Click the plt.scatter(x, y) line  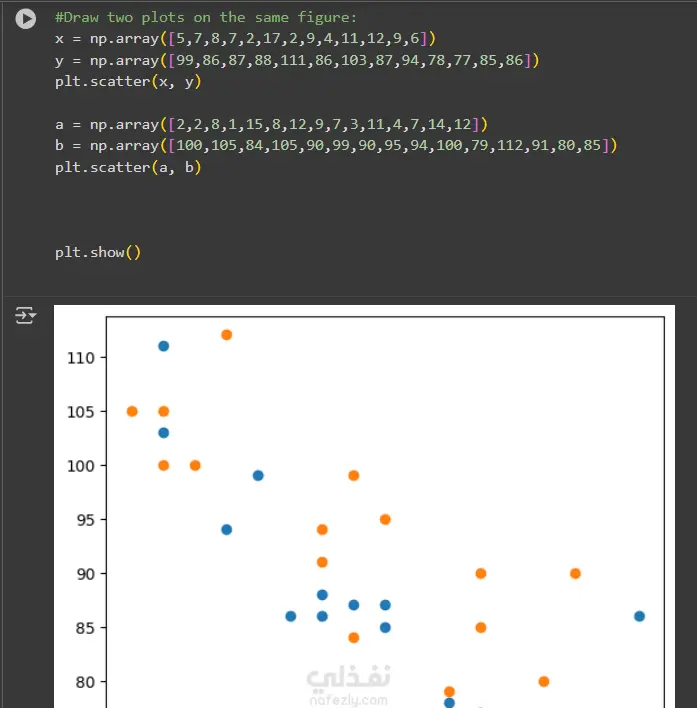tap(128, 81)
